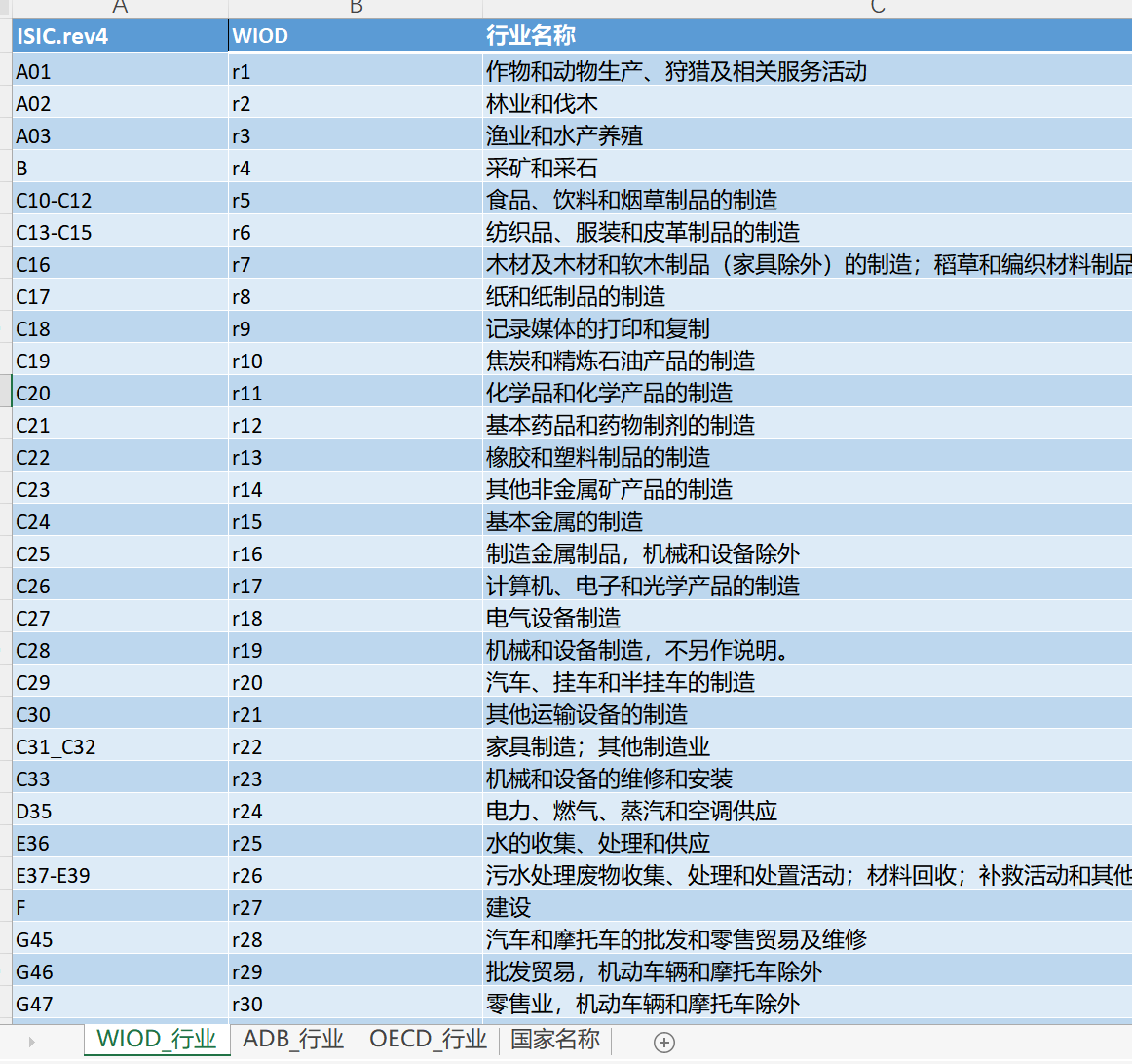Select column C header
The width and height of the screenshot is (1132, 1064).
point(808,8)
